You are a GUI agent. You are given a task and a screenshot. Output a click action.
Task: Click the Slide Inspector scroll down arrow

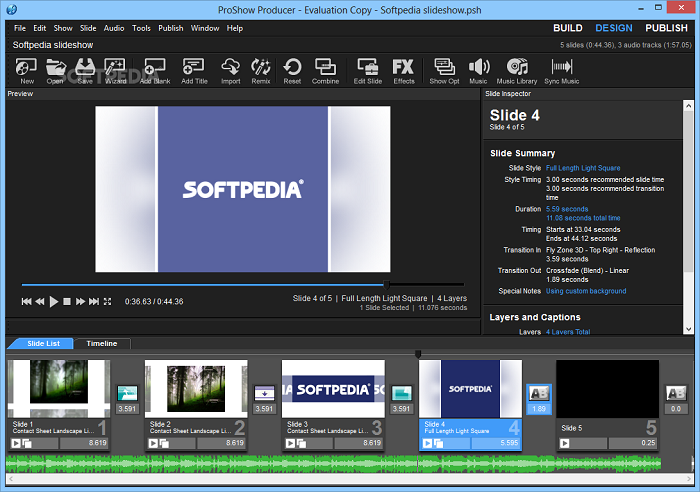click(x=688, y=329)
